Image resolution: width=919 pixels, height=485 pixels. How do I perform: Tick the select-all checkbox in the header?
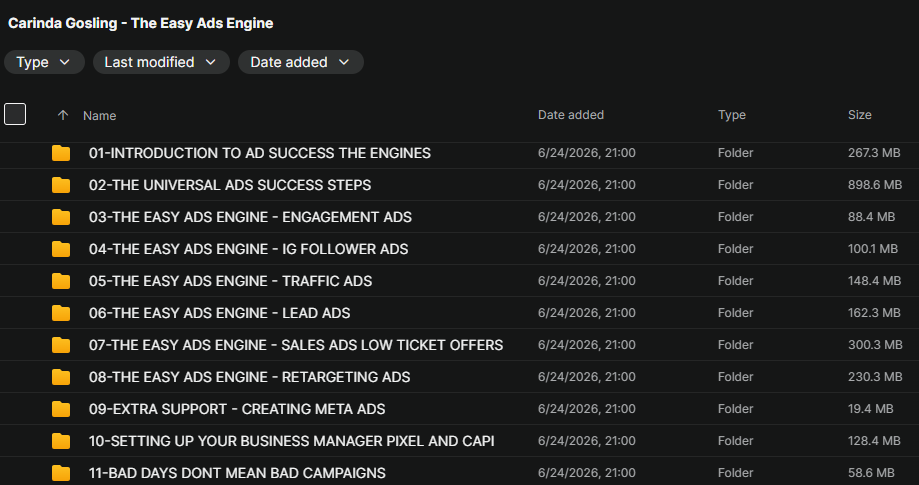click(x=15, y=114)
